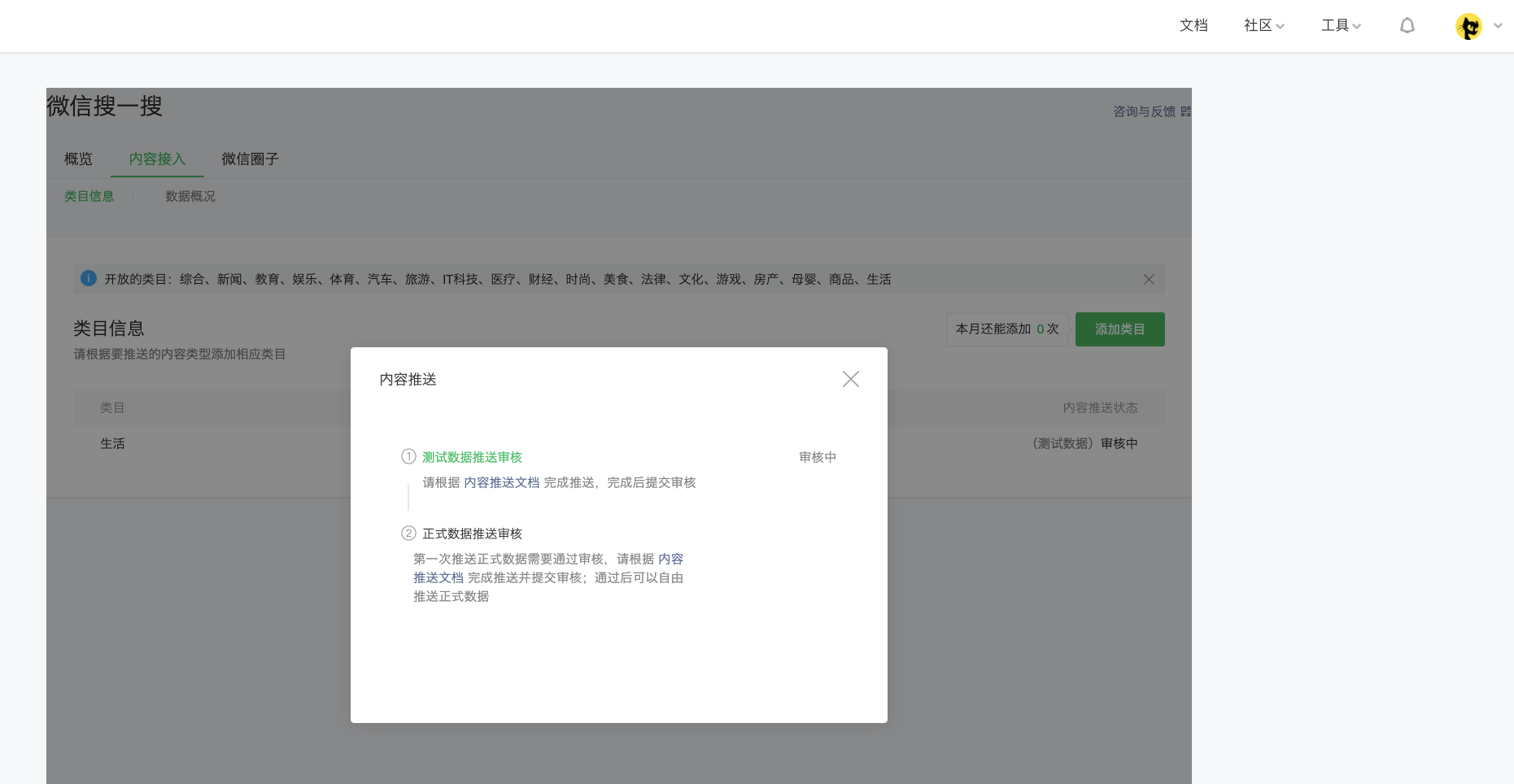Select the 测试数据推送审核 step title
Screen dimensions: 1514x784
[x=472, y=457]
